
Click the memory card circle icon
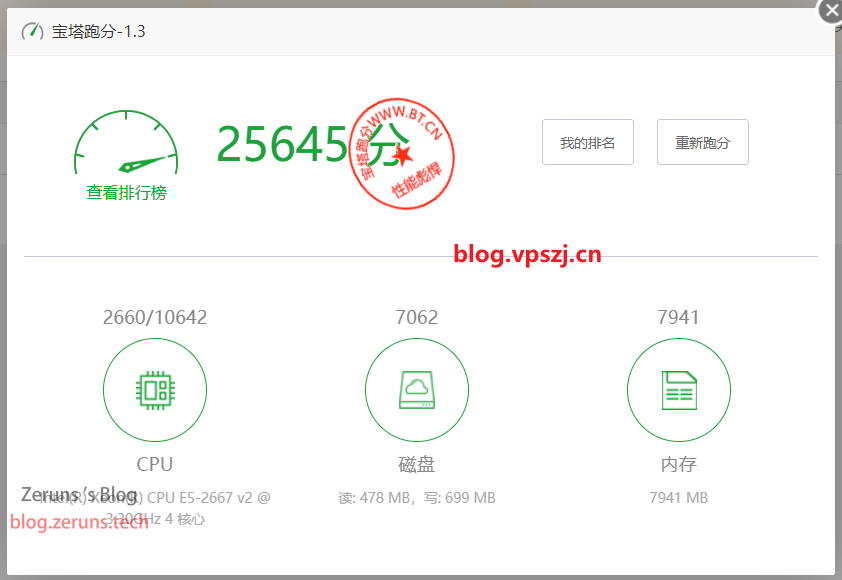coord(679,390)
